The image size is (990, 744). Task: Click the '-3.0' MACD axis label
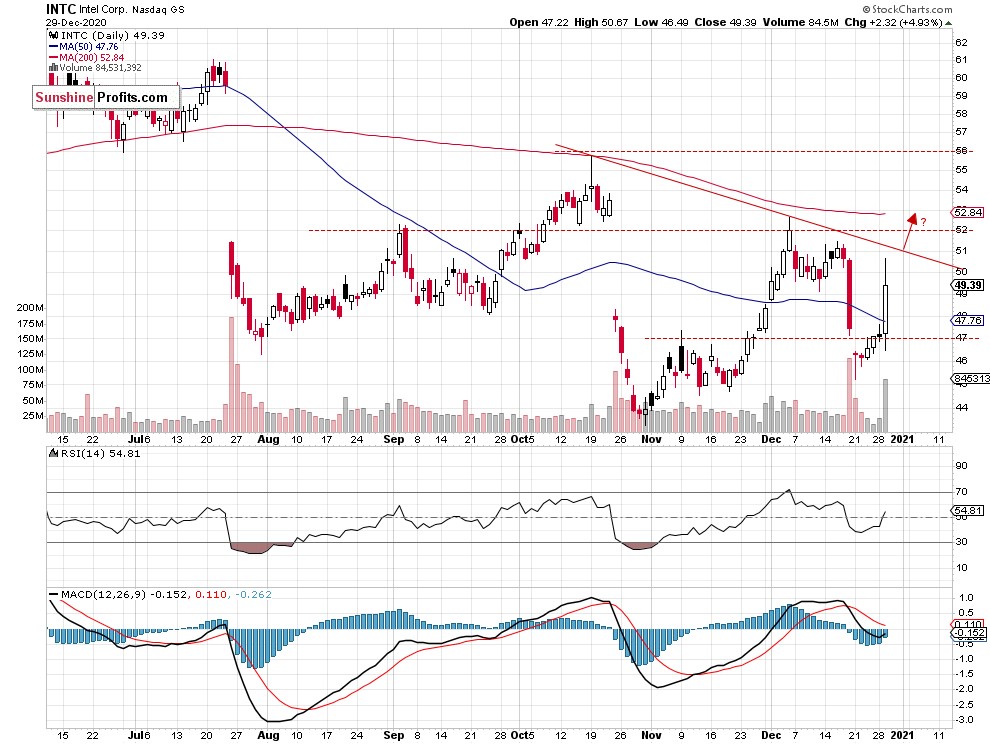click(x=963, y=719)
